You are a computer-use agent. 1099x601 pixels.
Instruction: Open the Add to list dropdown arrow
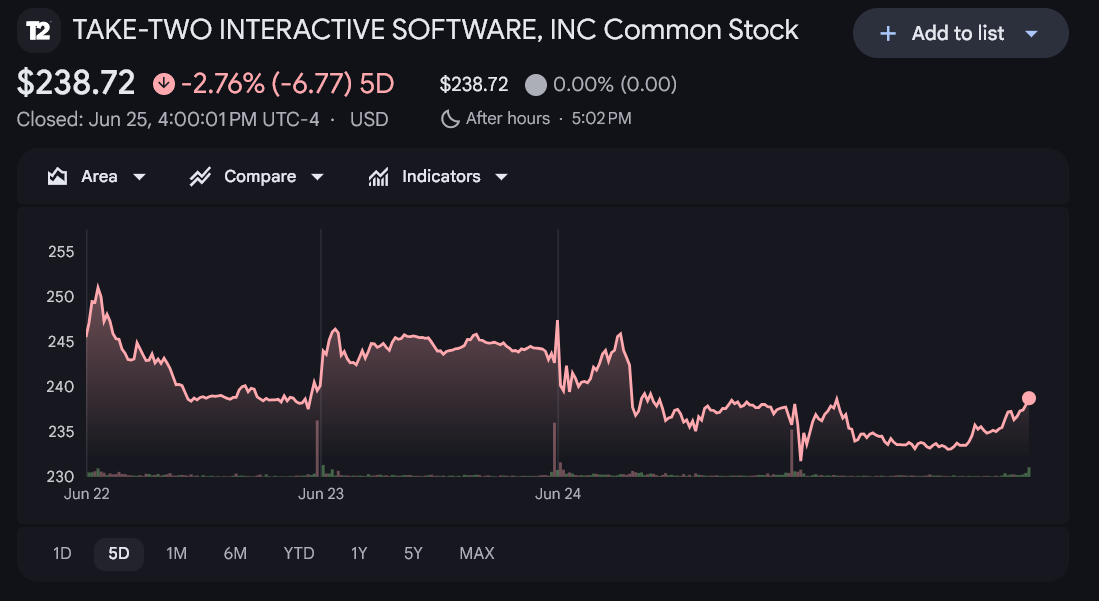point(1031,33)
